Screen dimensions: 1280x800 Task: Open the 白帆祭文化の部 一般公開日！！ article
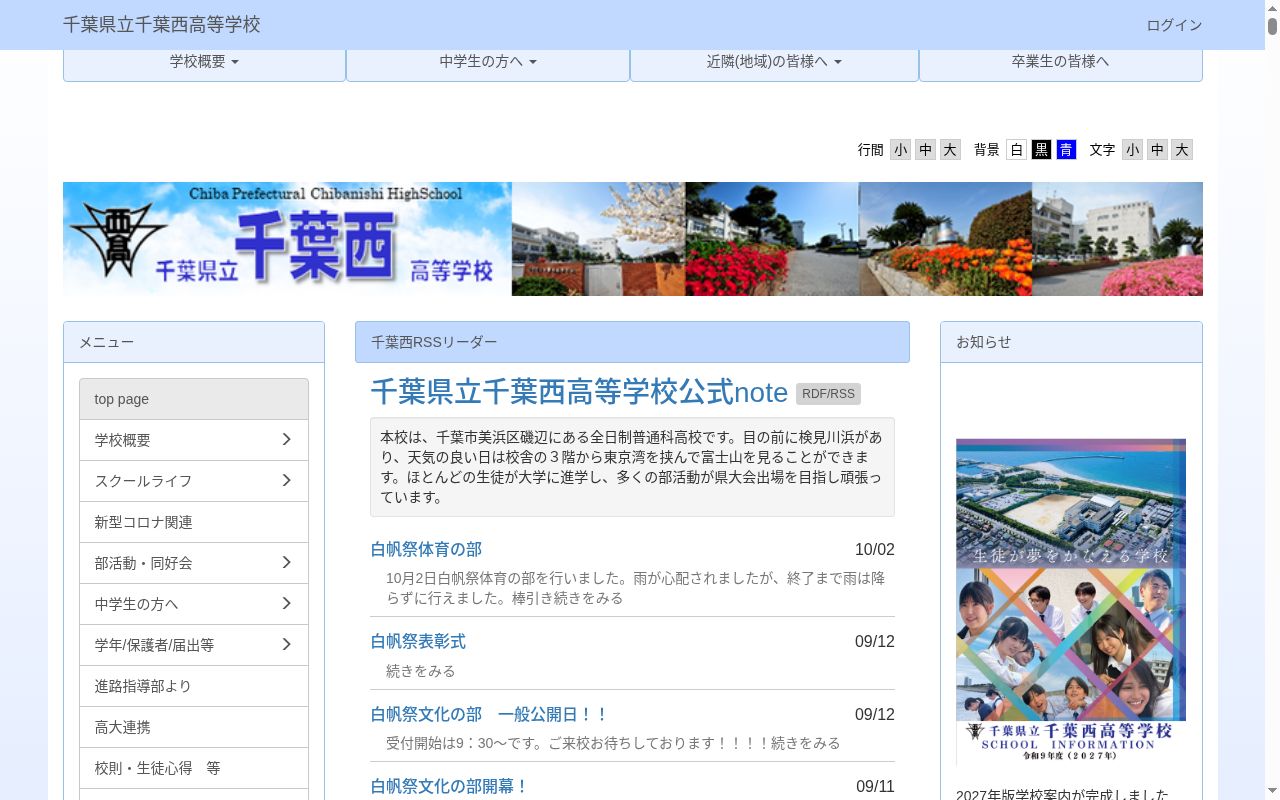[489, 714]
